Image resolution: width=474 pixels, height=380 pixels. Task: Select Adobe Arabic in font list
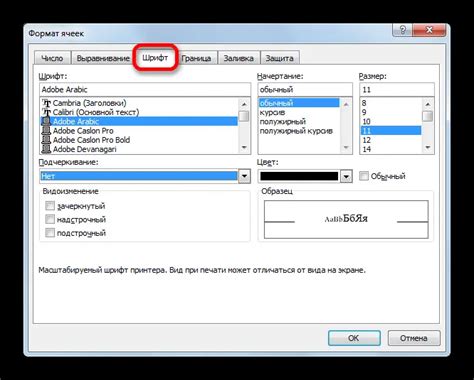pyautogui.click(x=139, y=121)
